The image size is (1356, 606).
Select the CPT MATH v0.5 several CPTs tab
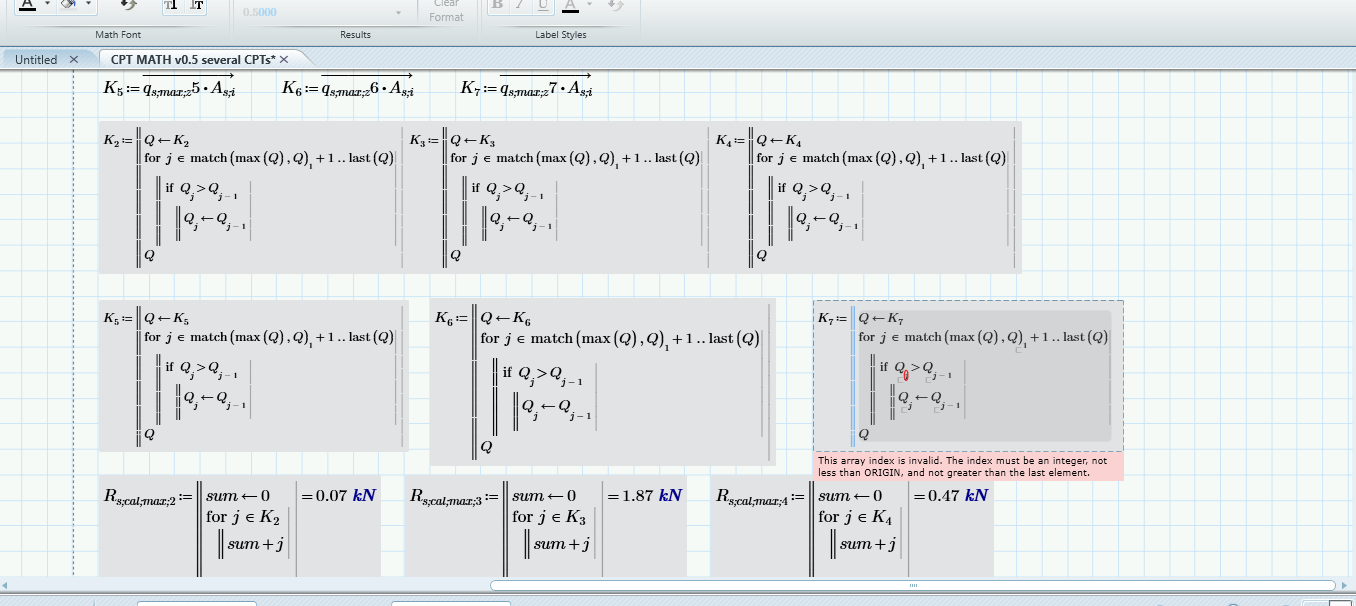(193, 60)
